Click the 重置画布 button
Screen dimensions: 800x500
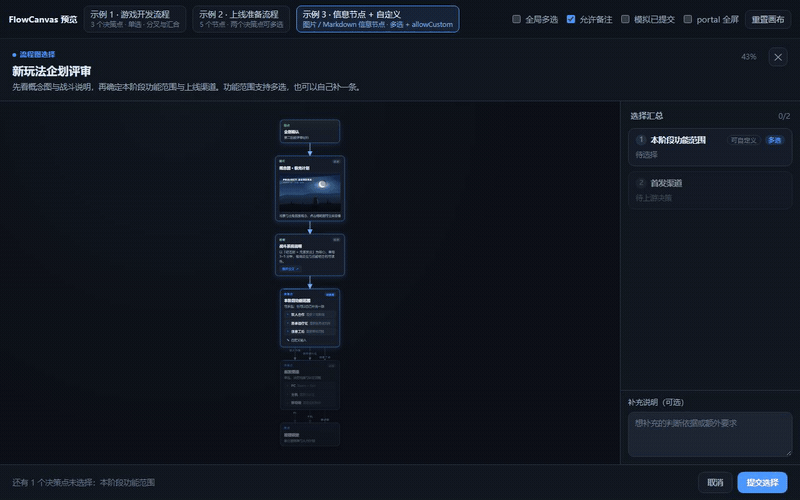(768, 19)
